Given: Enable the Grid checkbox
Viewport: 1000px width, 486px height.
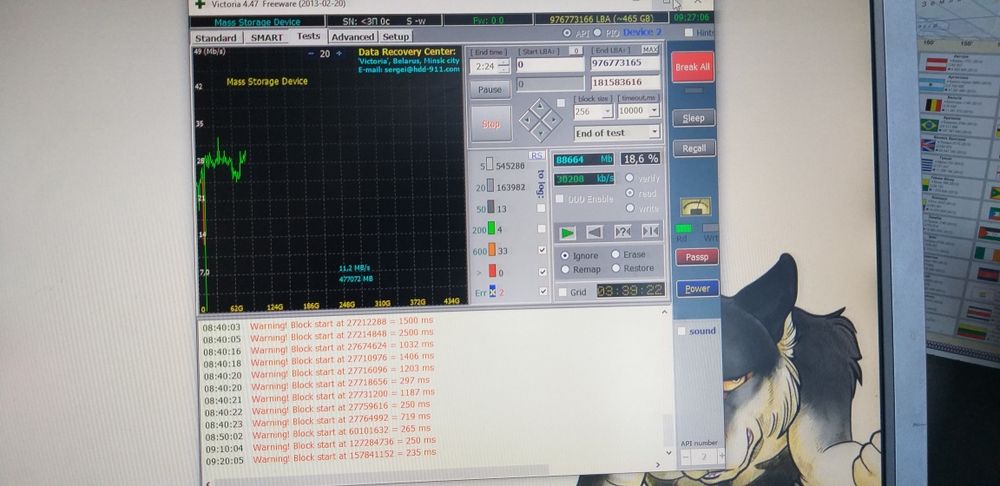Looking at the screenshot, I should [x=562, y=292].
